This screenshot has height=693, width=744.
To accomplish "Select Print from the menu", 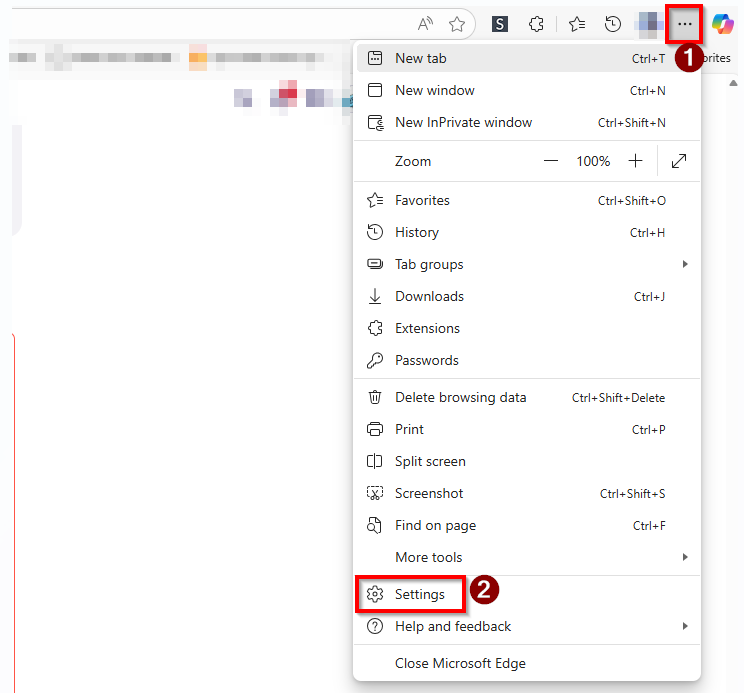I will coord(527,429).
